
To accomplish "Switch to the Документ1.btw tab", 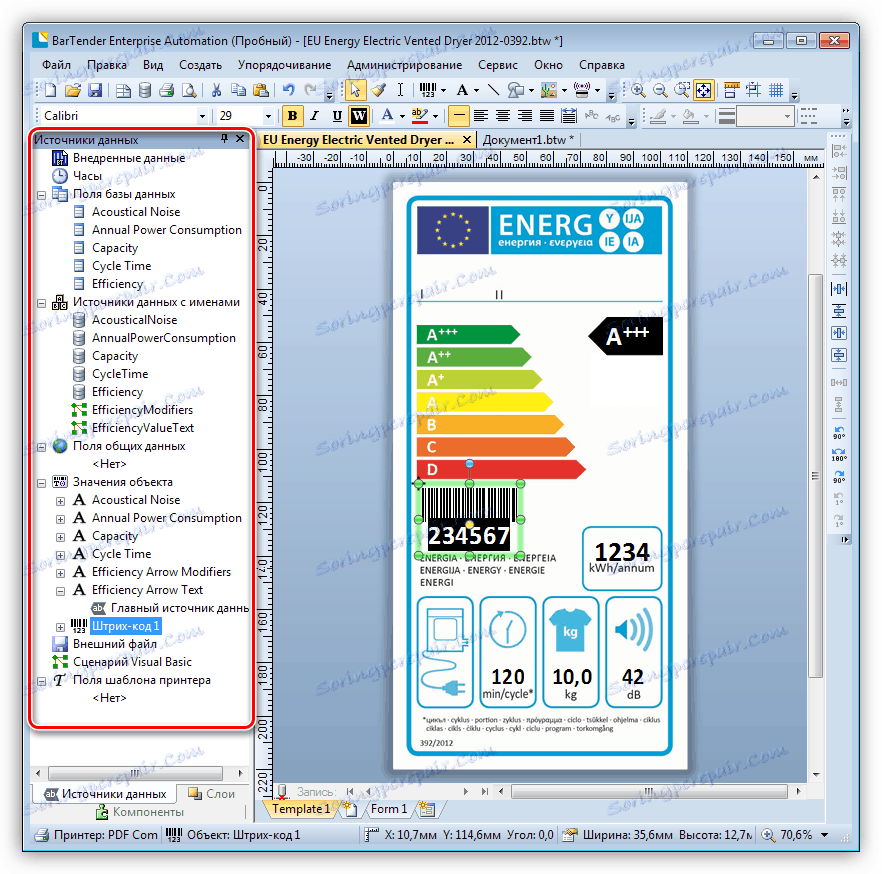I will 528,140.
